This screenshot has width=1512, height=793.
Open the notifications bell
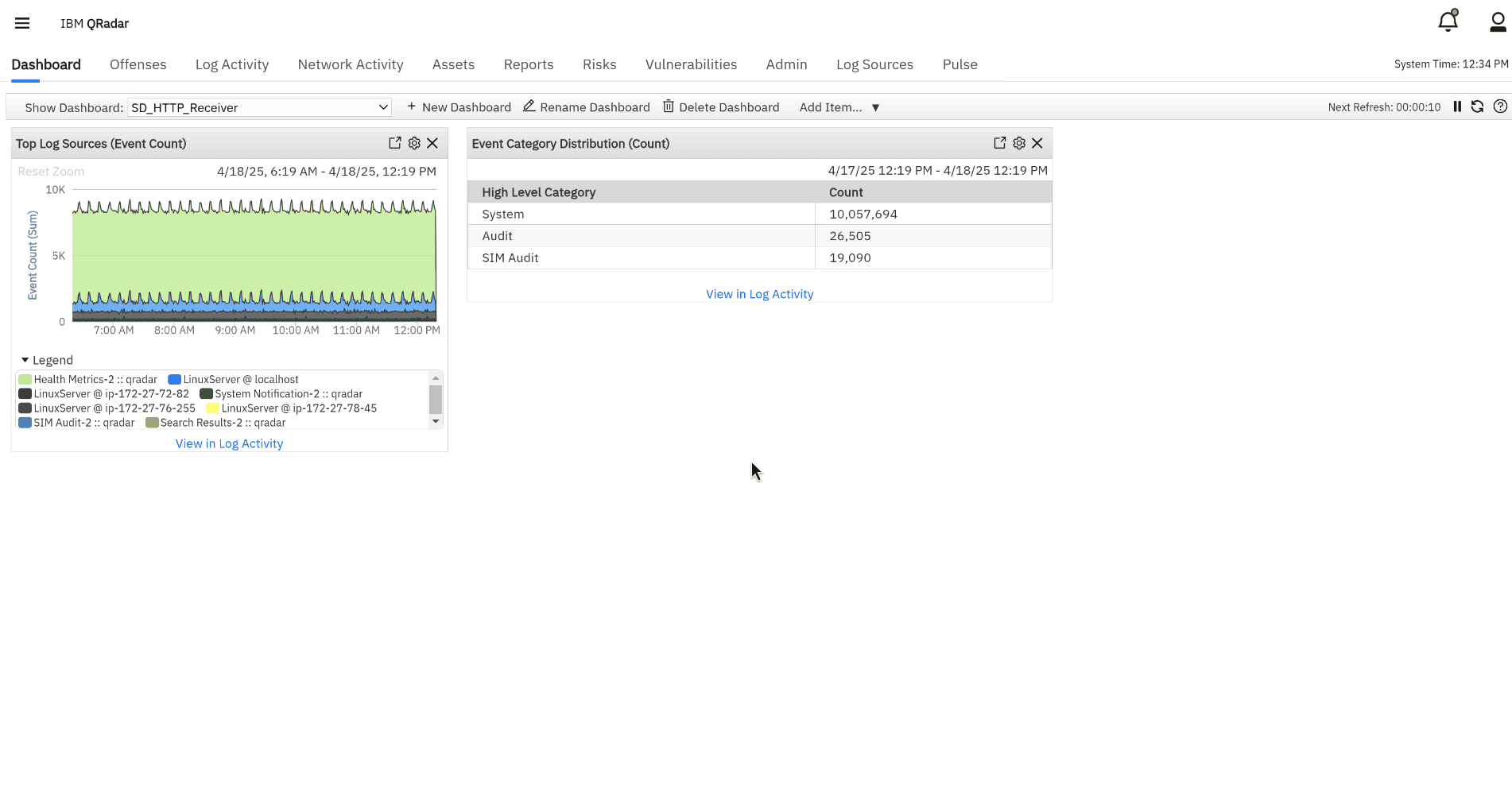click(x=1448, y=21)
